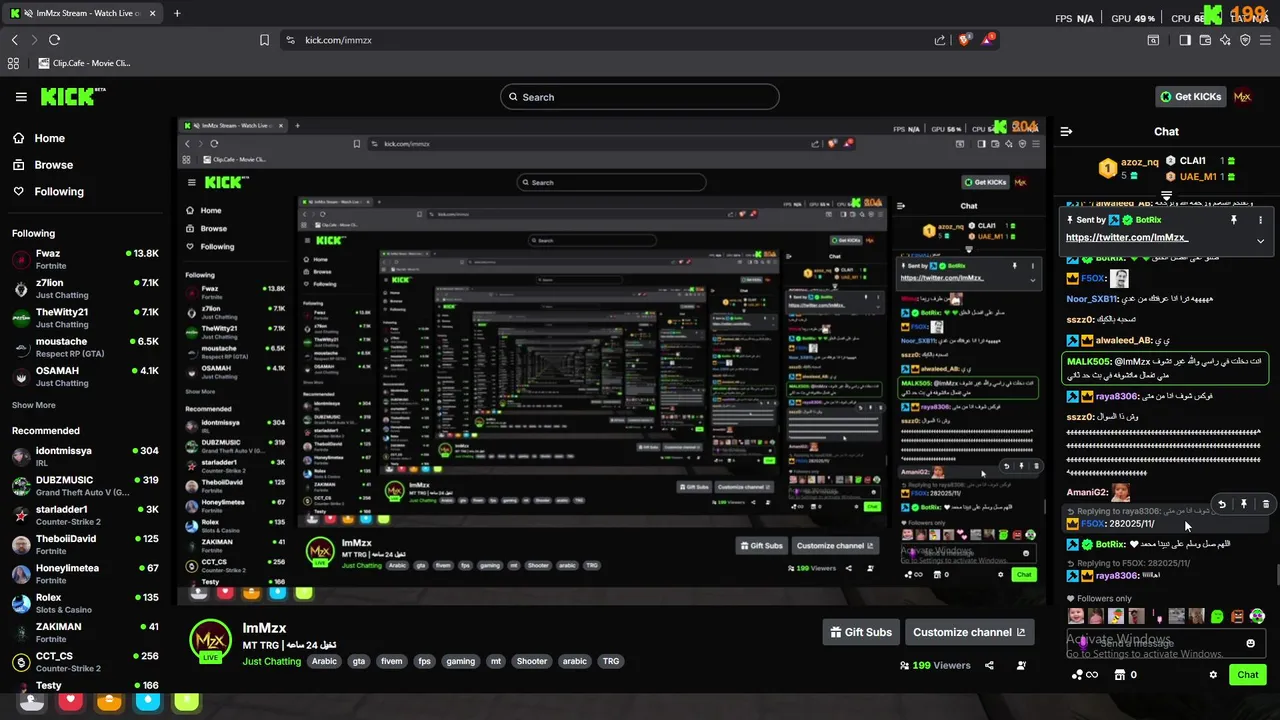Bookmark this page icon in address bar

tap(264, 40)
